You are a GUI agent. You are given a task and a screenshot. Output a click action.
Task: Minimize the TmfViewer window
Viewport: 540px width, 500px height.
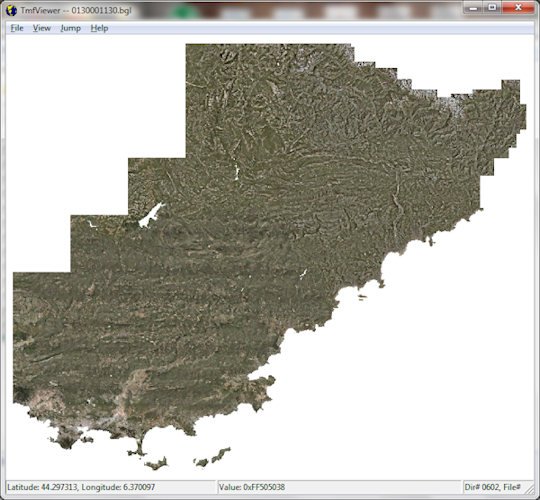point(474,8)
